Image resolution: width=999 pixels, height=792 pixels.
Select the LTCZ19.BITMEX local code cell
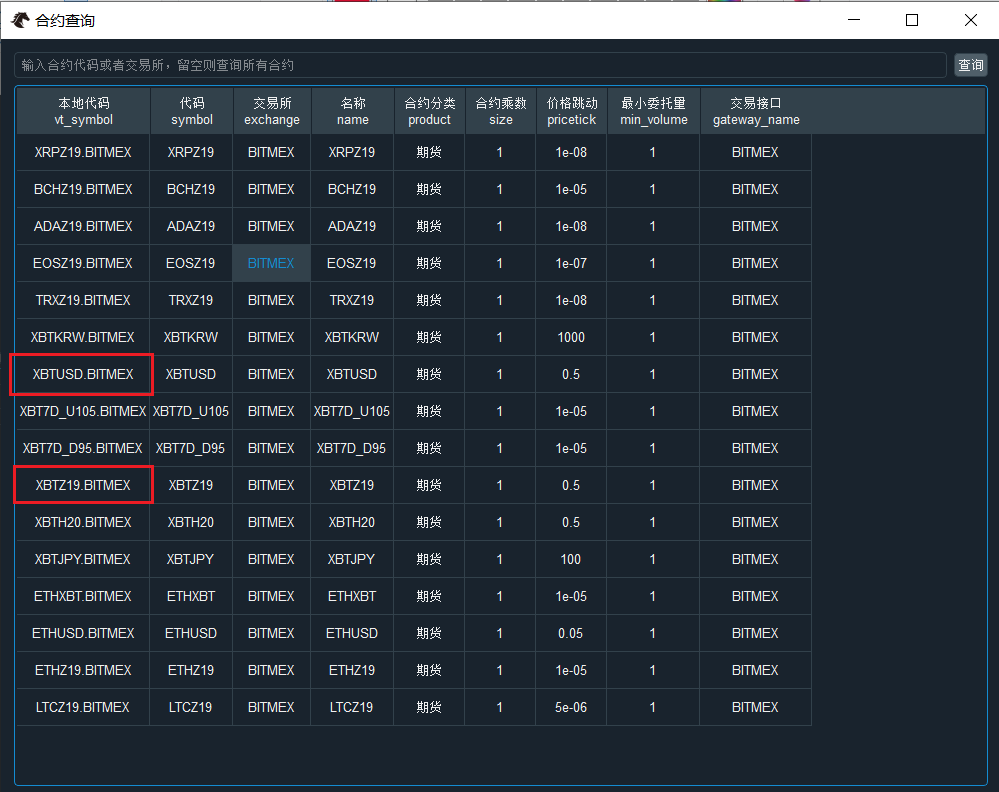tap(83, 707)
